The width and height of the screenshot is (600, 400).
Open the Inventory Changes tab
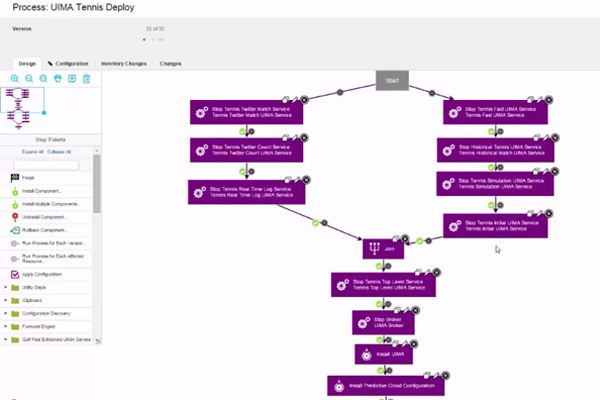coord(124,64)
